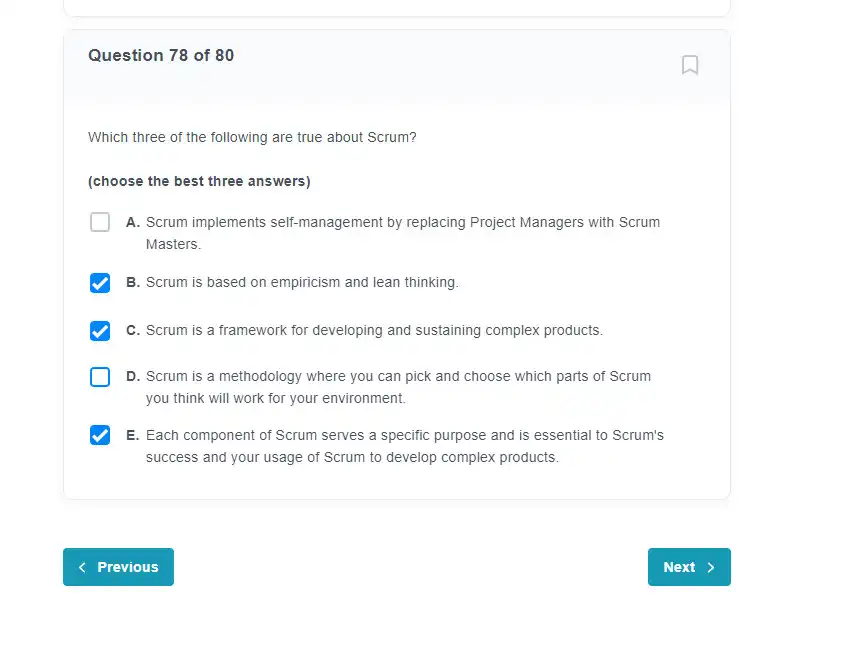Check the box for answer A
848x645 pixels.
click(100, 222)
